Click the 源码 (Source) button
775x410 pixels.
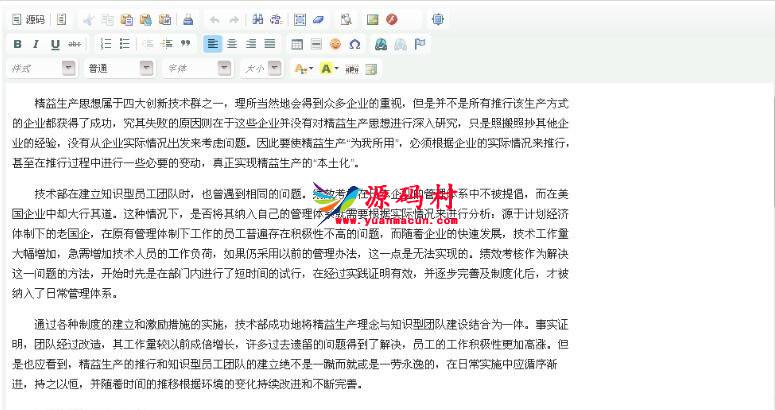click(x=28, y=19)
